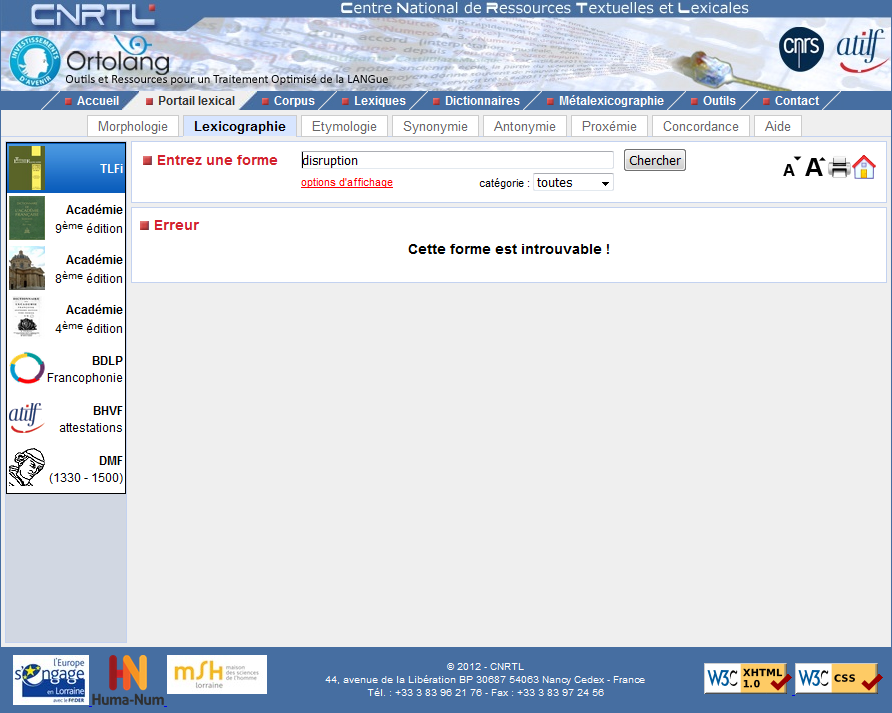
Task: Switch to the Etymologie tab
Action: 344,126
